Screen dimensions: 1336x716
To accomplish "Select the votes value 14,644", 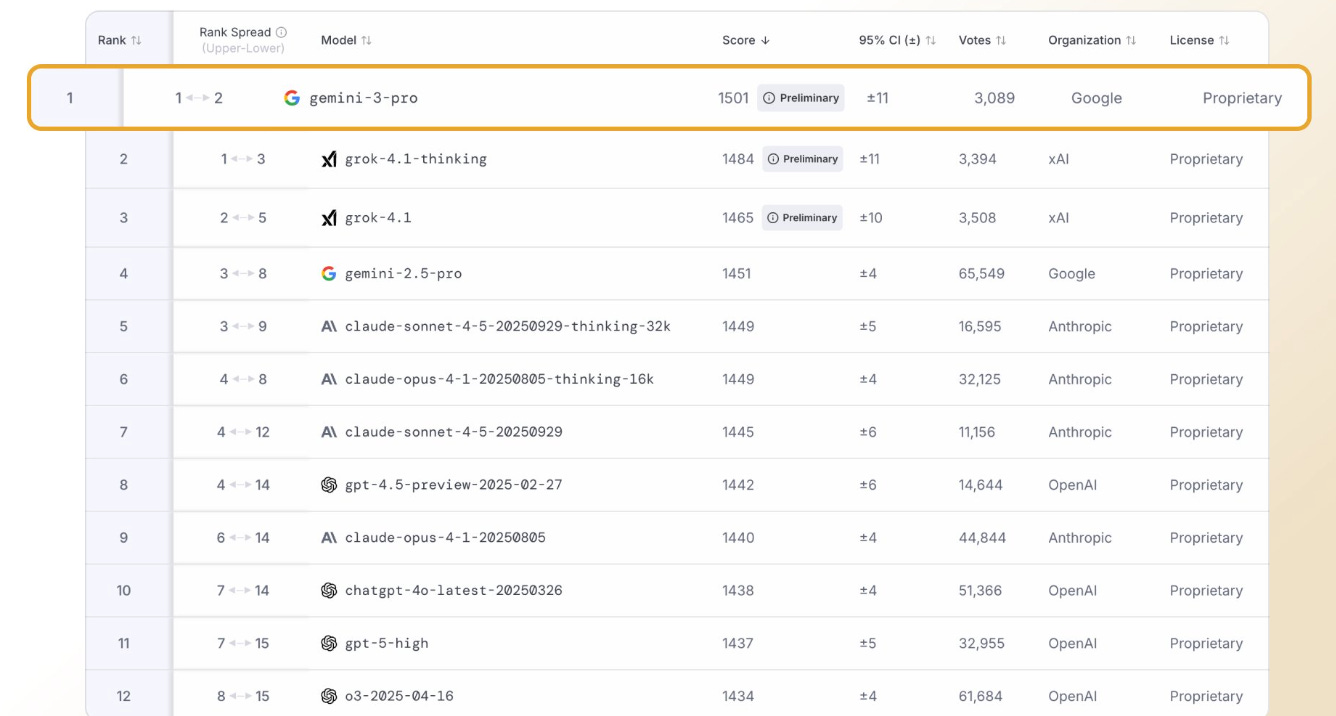I will (981, 485).
